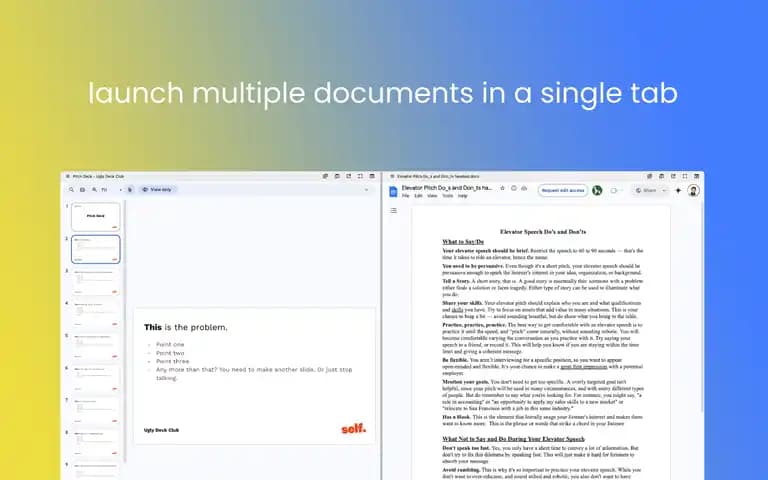Open the dropdown next to the Meet icon
Viewport: 768px width, 480px height.
pos(622,191)
